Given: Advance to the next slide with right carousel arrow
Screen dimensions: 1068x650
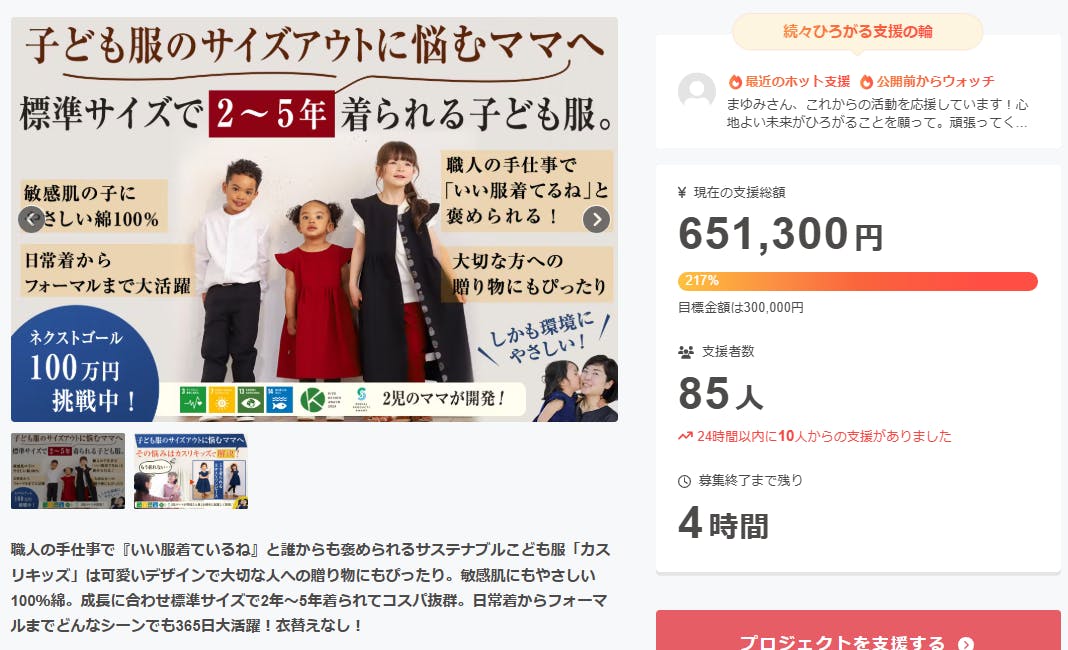Looking at the screenshot, I should [x=597, y=219].
